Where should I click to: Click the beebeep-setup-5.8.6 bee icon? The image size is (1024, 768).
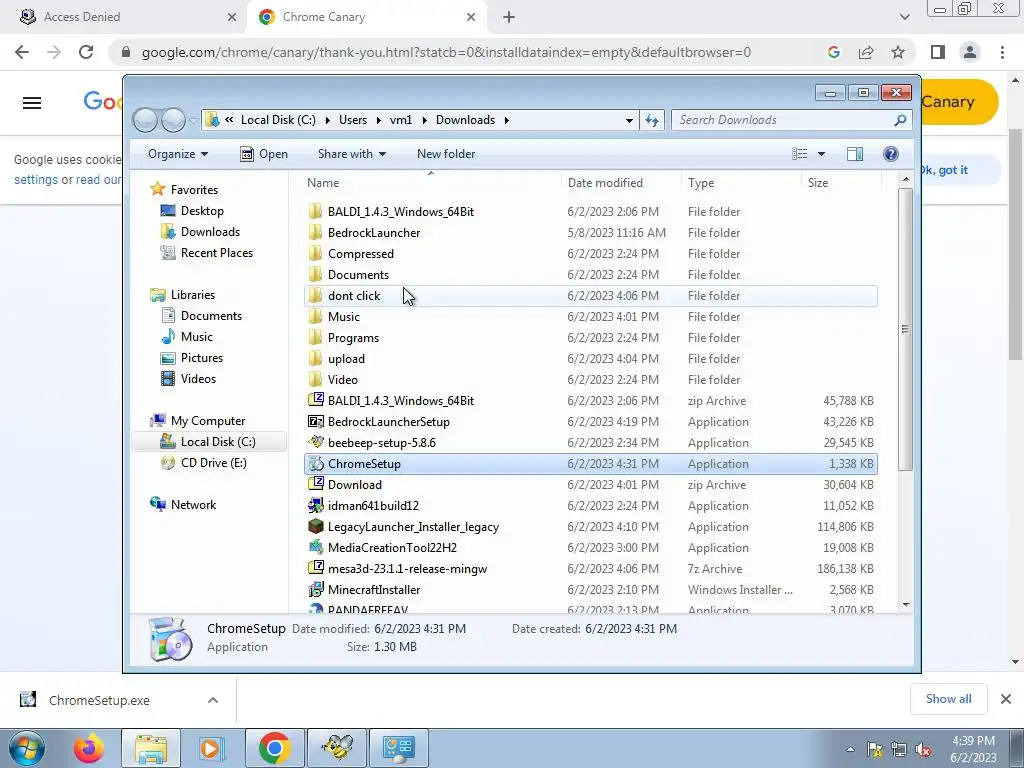tap(316, 443)
